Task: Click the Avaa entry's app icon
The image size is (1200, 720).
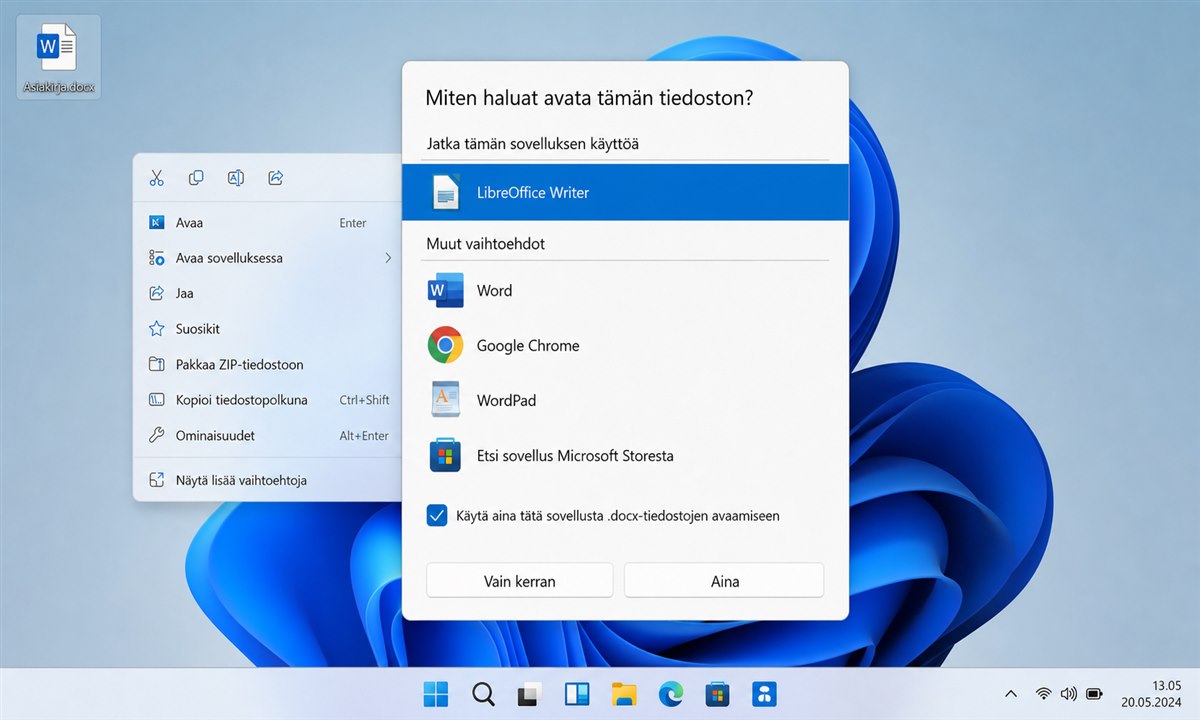Action: [156, 223]
